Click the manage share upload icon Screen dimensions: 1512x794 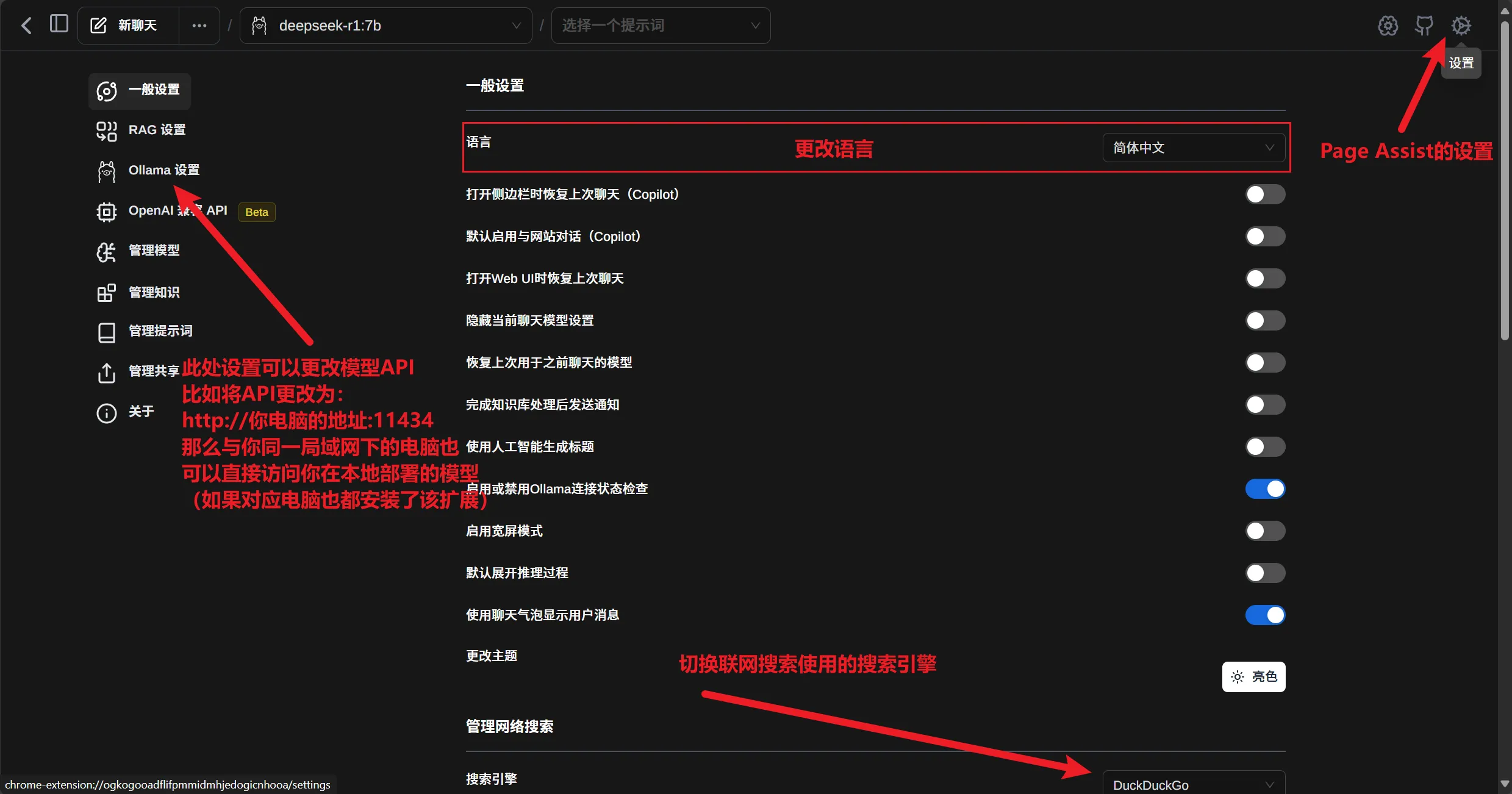107,373
